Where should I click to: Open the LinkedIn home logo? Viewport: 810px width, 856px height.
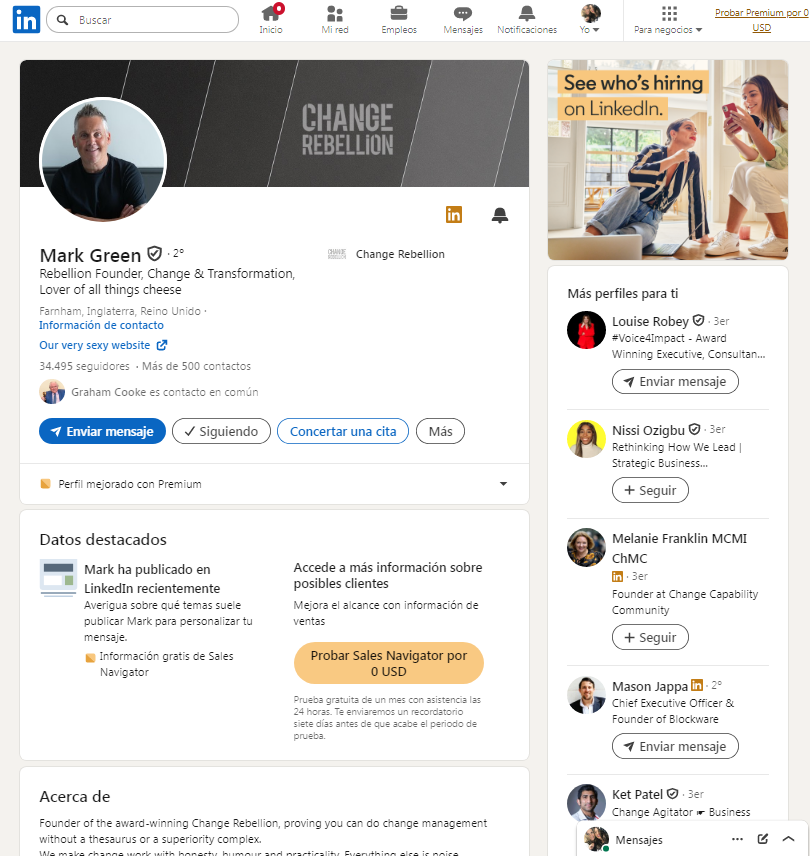(26, 20)
